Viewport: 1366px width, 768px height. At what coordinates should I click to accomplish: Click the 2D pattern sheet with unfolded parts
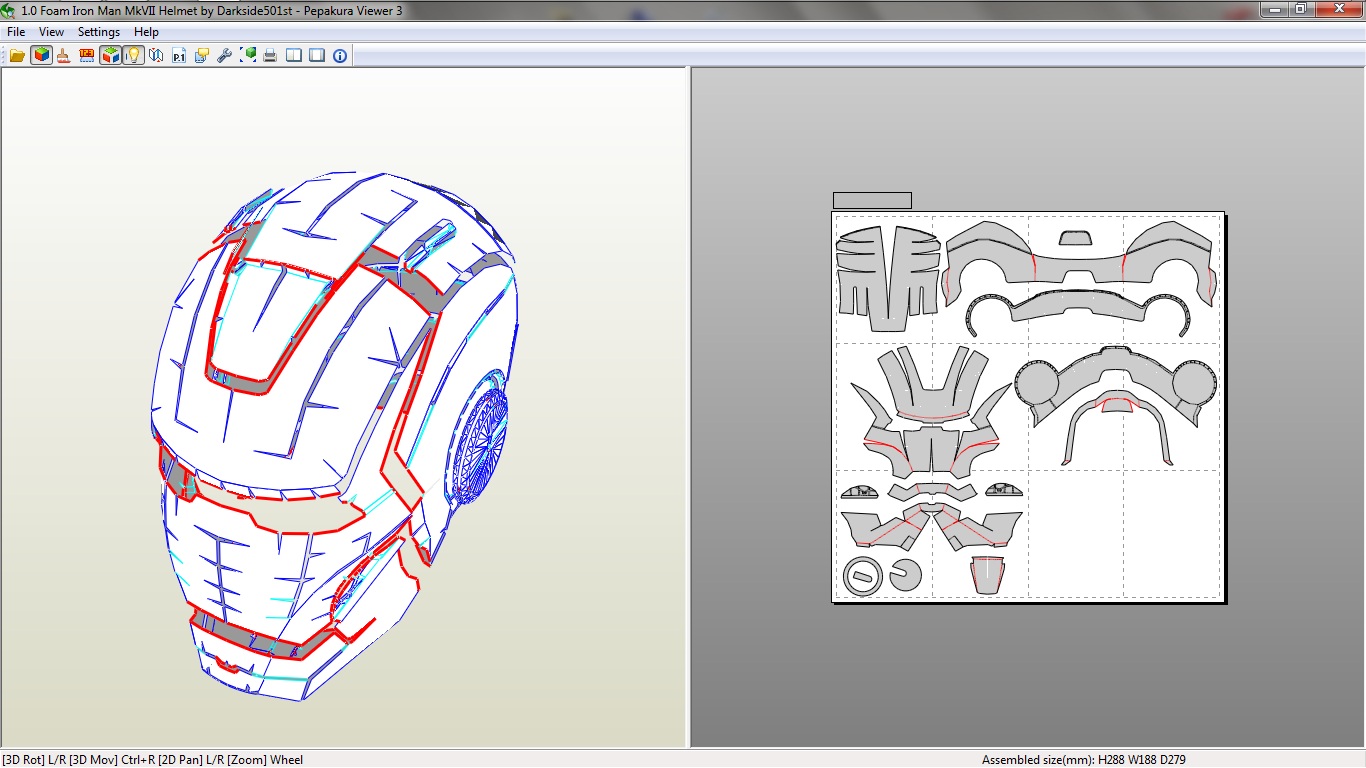[1028, 406]
